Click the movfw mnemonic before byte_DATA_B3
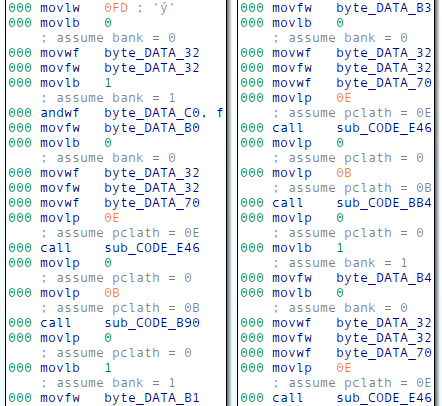442x406 pixels. coord(292,8)
